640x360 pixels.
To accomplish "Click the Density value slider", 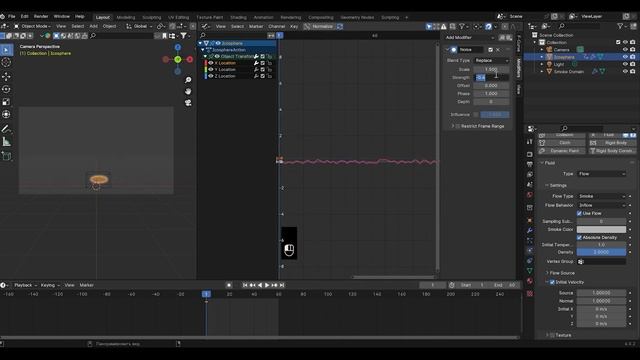I will (601, 253).
